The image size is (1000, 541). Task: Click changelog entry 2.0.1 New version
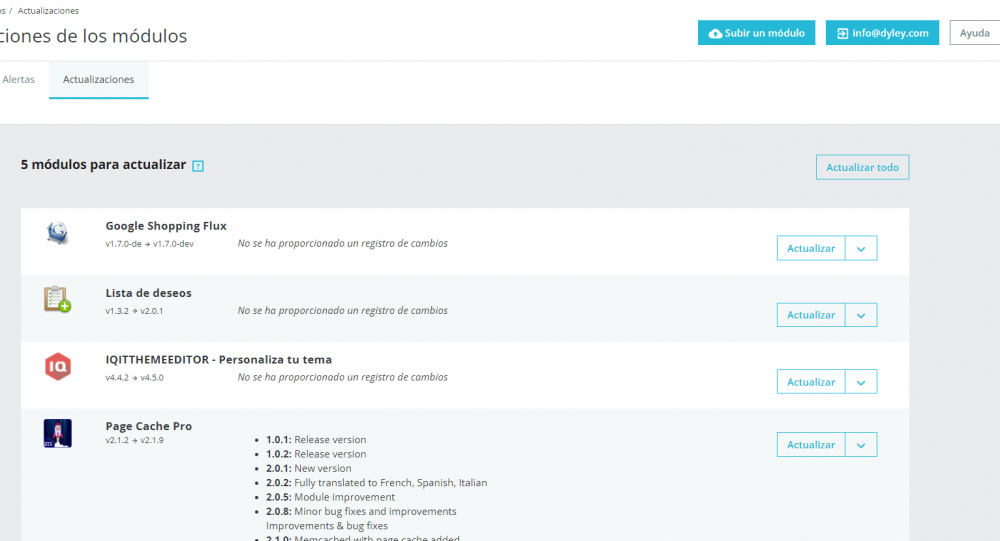tap(309, 468)
